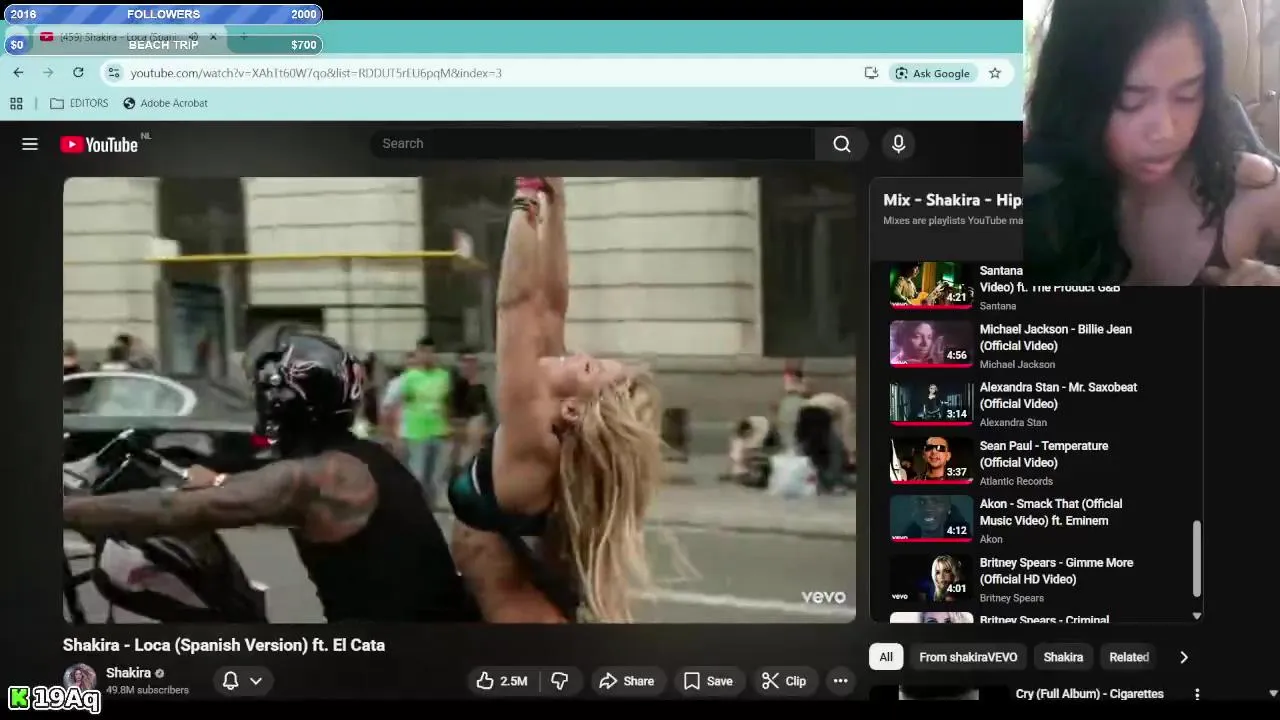Click the video player to pause
Image resolution: width=1280 pixels, height=720 pixels.
[x=459, y=400]
